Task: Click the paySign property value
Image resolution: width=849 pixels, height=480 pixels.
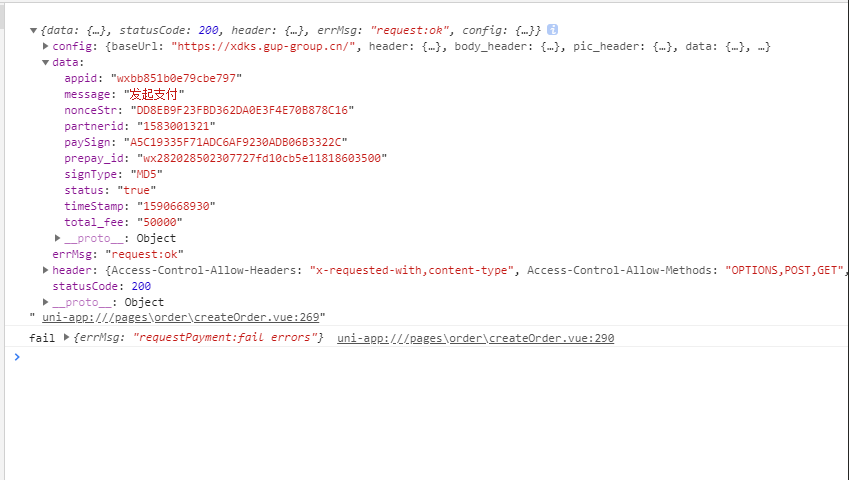Action: click(x=236, y=142)
